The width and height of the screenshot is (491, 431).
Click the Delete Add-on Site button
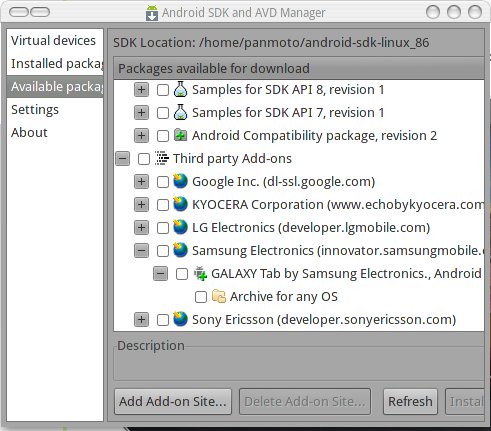[x=305, y=401]
